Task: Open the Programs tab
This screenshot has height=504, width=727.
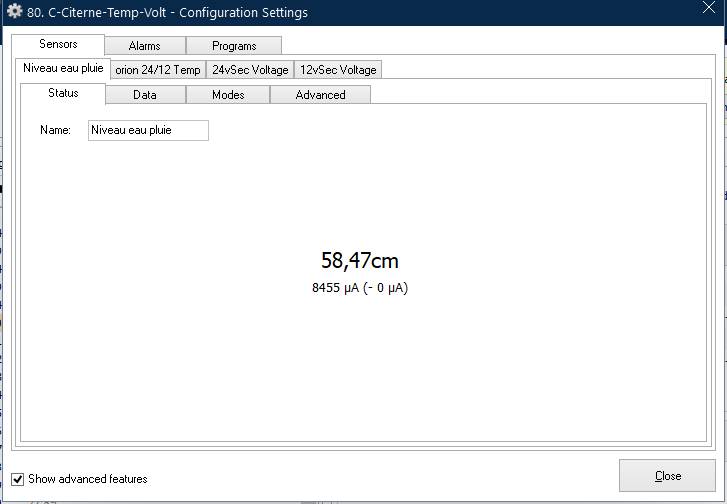Action: 234,46
